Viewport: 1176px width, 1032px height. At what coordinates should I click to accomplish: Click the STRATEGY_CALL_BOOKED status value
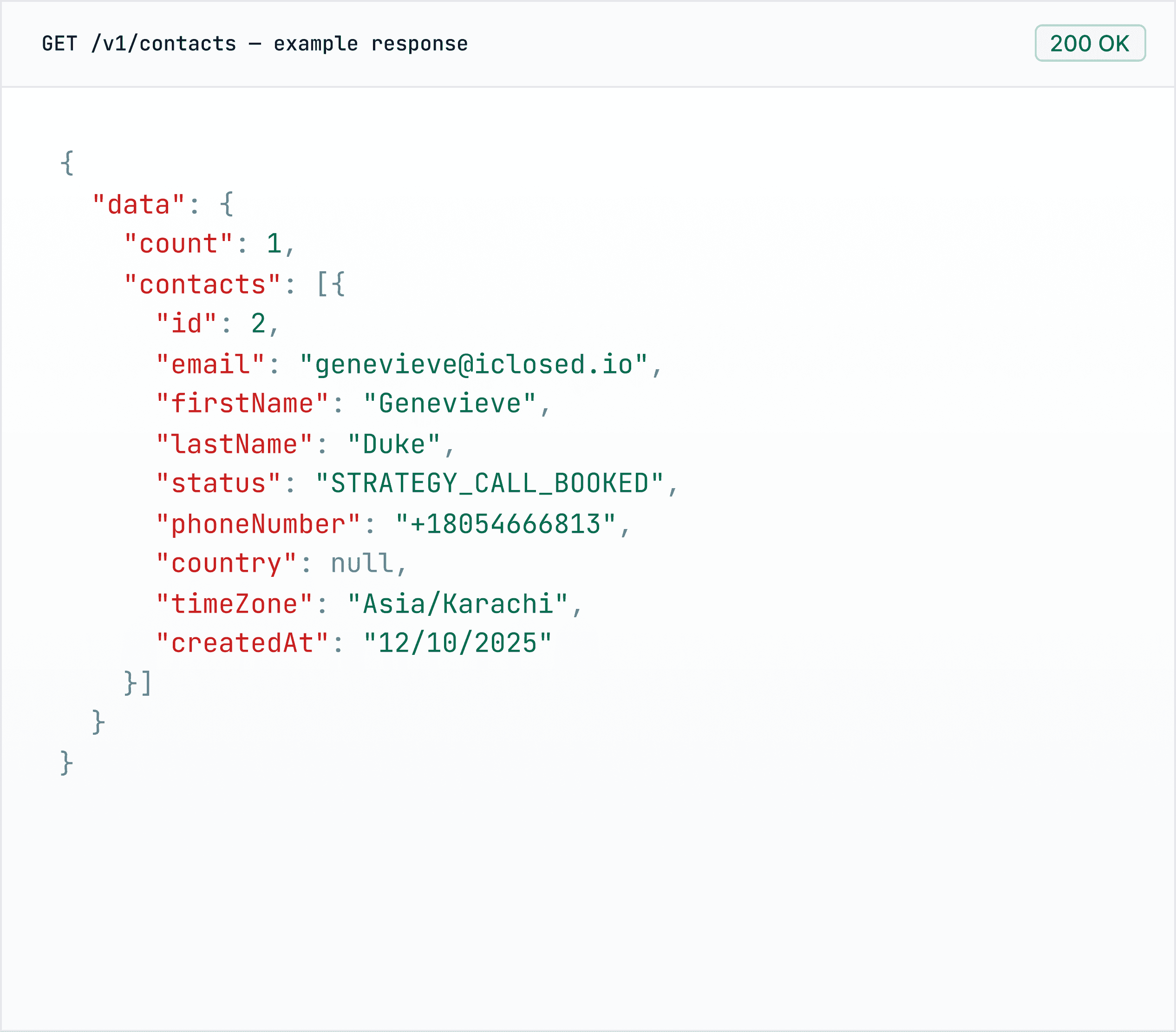click(x=490, y=484)
